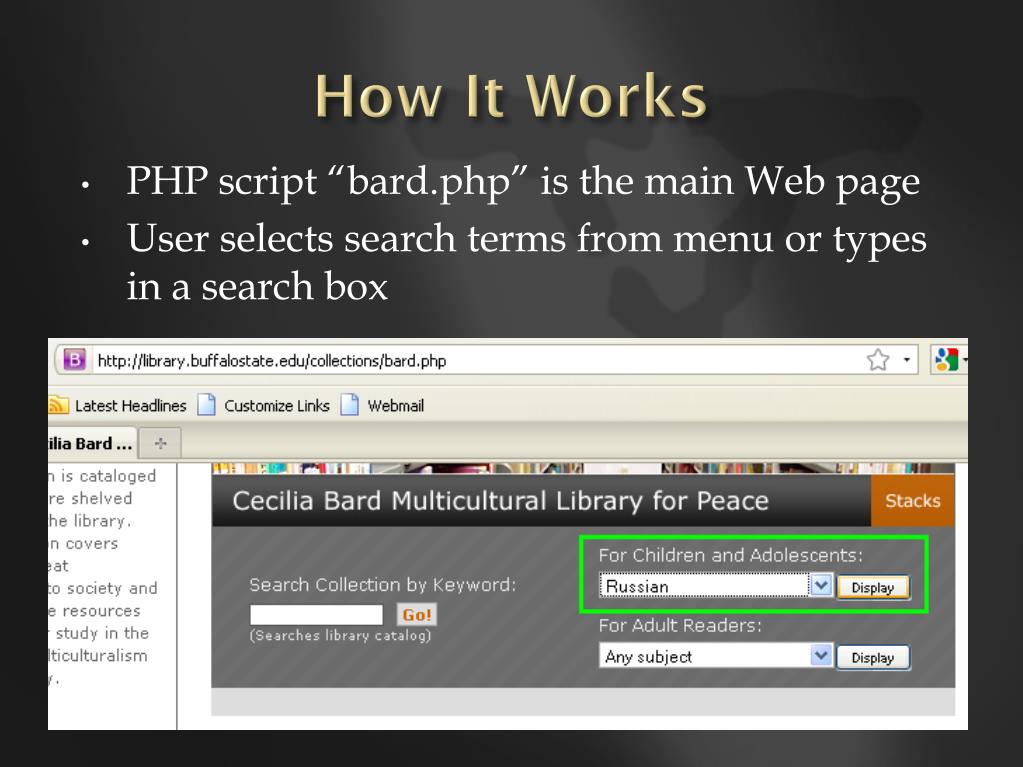1023x767 pixels.
Task: Click the Customize Links page icon
Action: pyautogui.click(x=207, y=405)
